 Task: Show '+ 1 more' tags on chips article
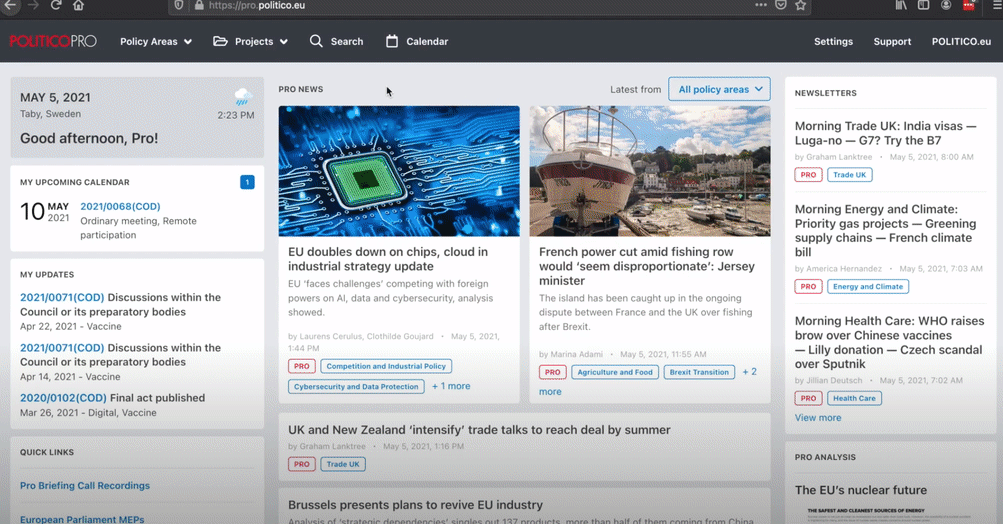(x=451, y=386)
